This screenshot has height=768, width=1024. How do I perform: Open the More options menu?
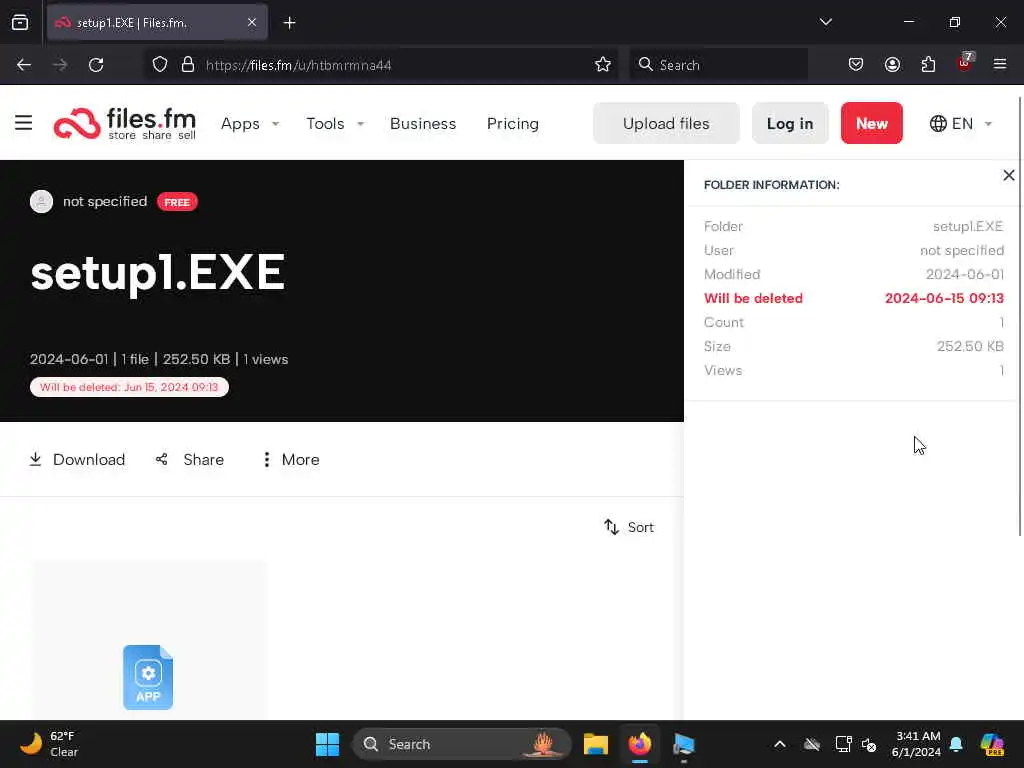click(291, 460)
